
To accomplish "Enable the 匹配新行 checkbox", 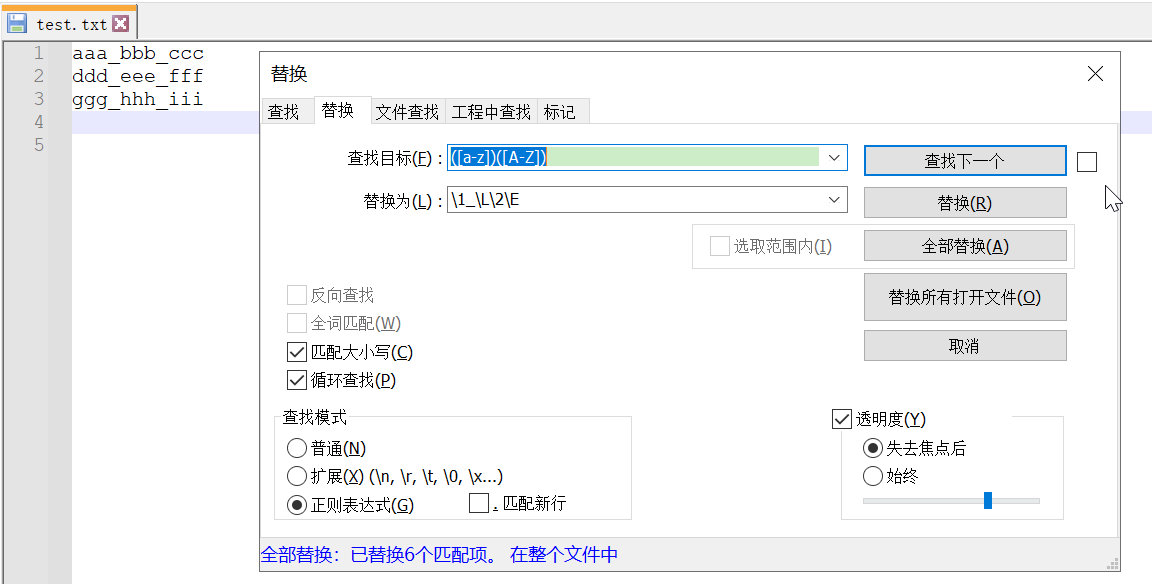I will [x=479, y=503].
